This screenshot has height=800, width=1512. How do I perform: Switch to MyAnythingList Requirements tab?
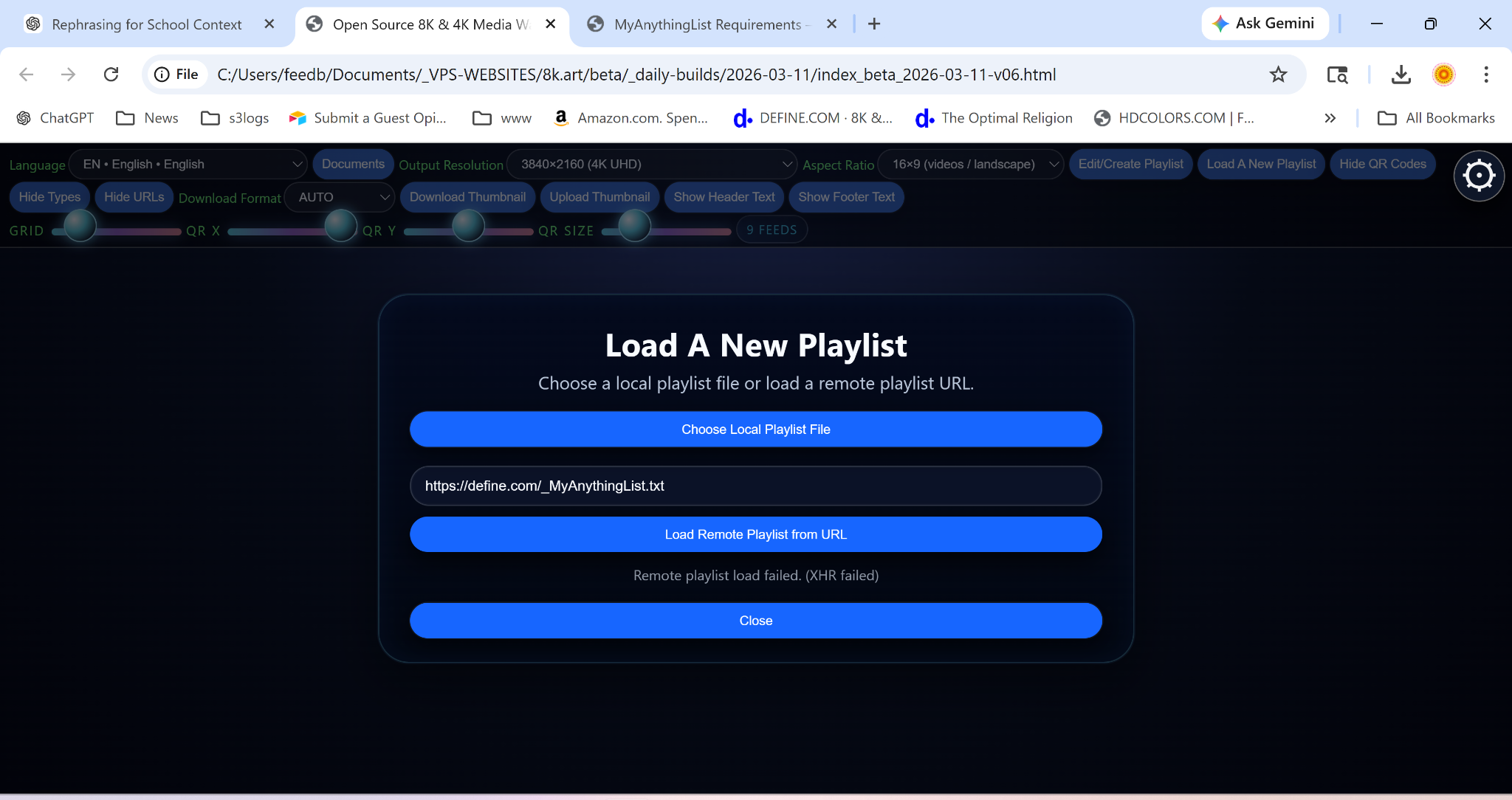[x=707, y=24]
